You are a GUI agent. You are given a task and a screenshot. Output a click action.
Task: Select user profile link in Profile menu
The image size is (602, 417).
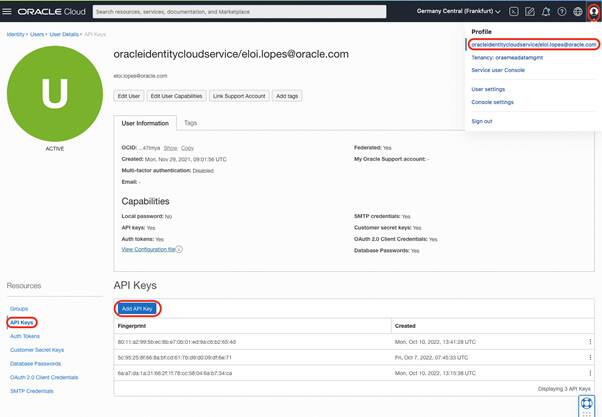(534, 45)
